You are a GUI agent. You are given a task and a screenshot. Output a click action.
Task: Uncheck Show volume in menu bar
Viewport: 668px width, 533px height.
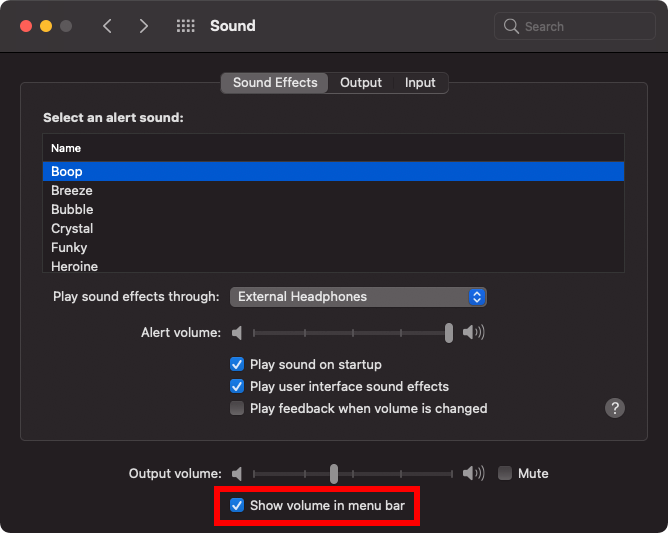click(x=237, y=505)
